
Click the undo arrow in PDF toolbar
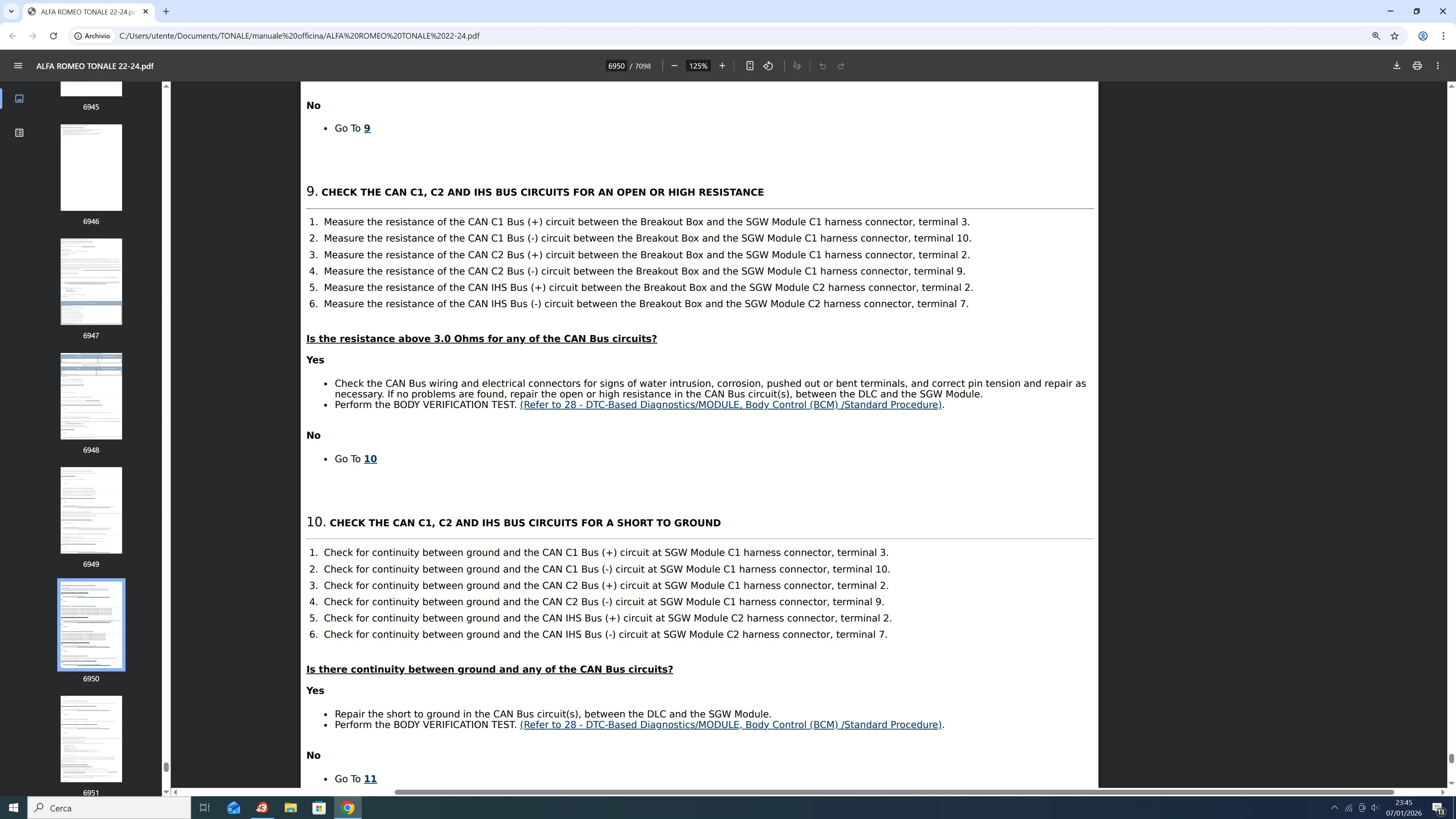[x=822, y=66]
